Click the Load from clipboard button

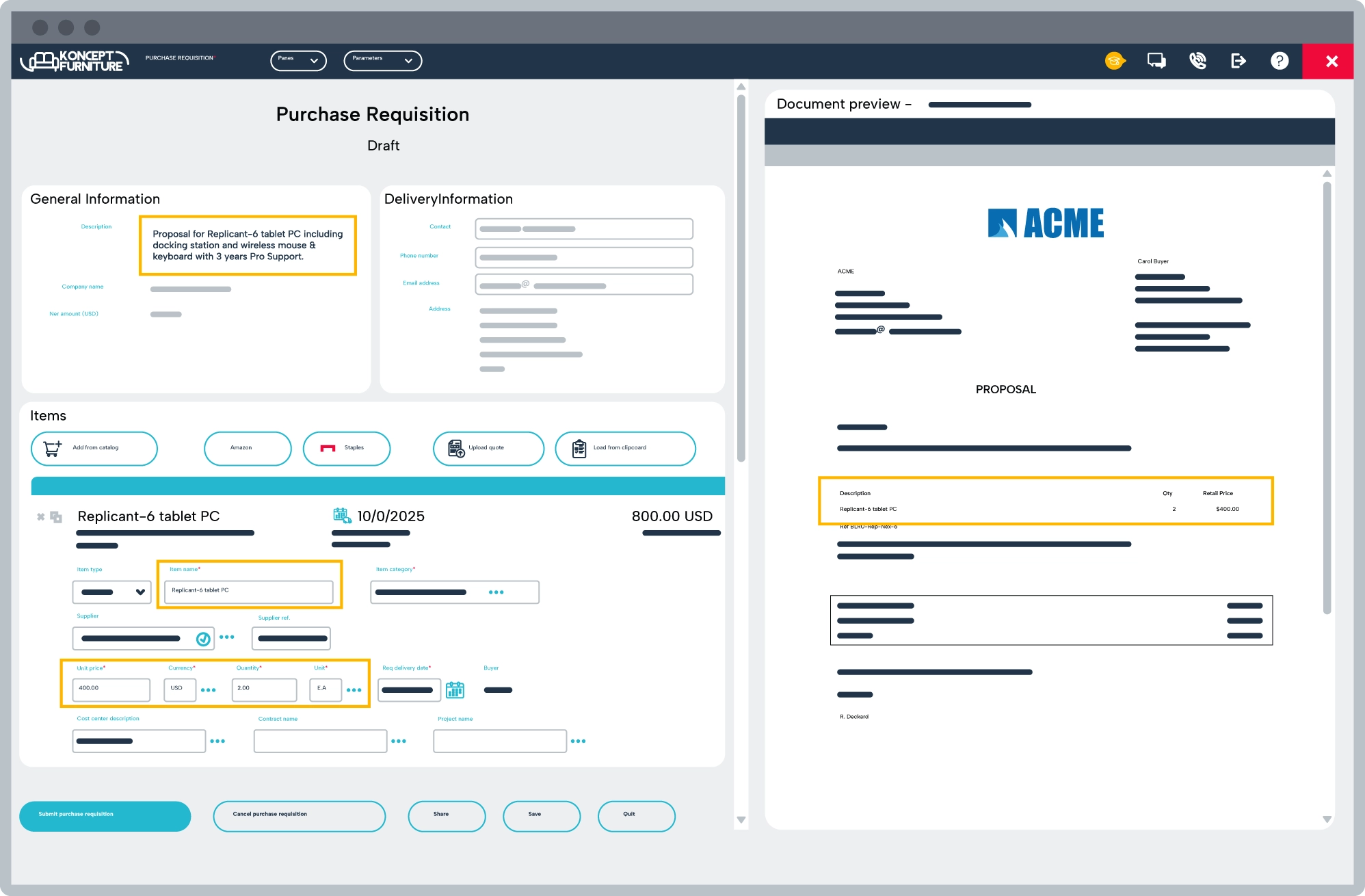tap(625, 448)
